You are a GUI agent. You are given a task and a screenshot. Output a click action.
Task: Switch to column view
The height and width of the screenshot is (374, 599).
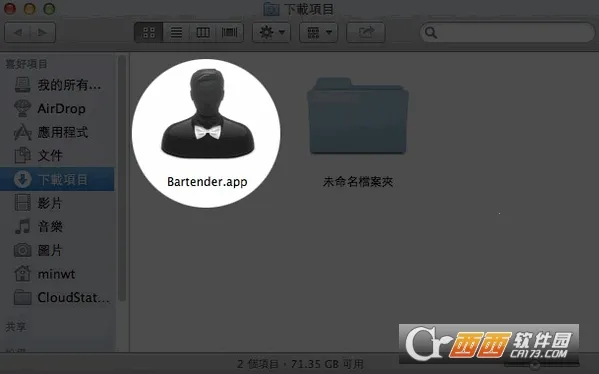coord(203,32)
